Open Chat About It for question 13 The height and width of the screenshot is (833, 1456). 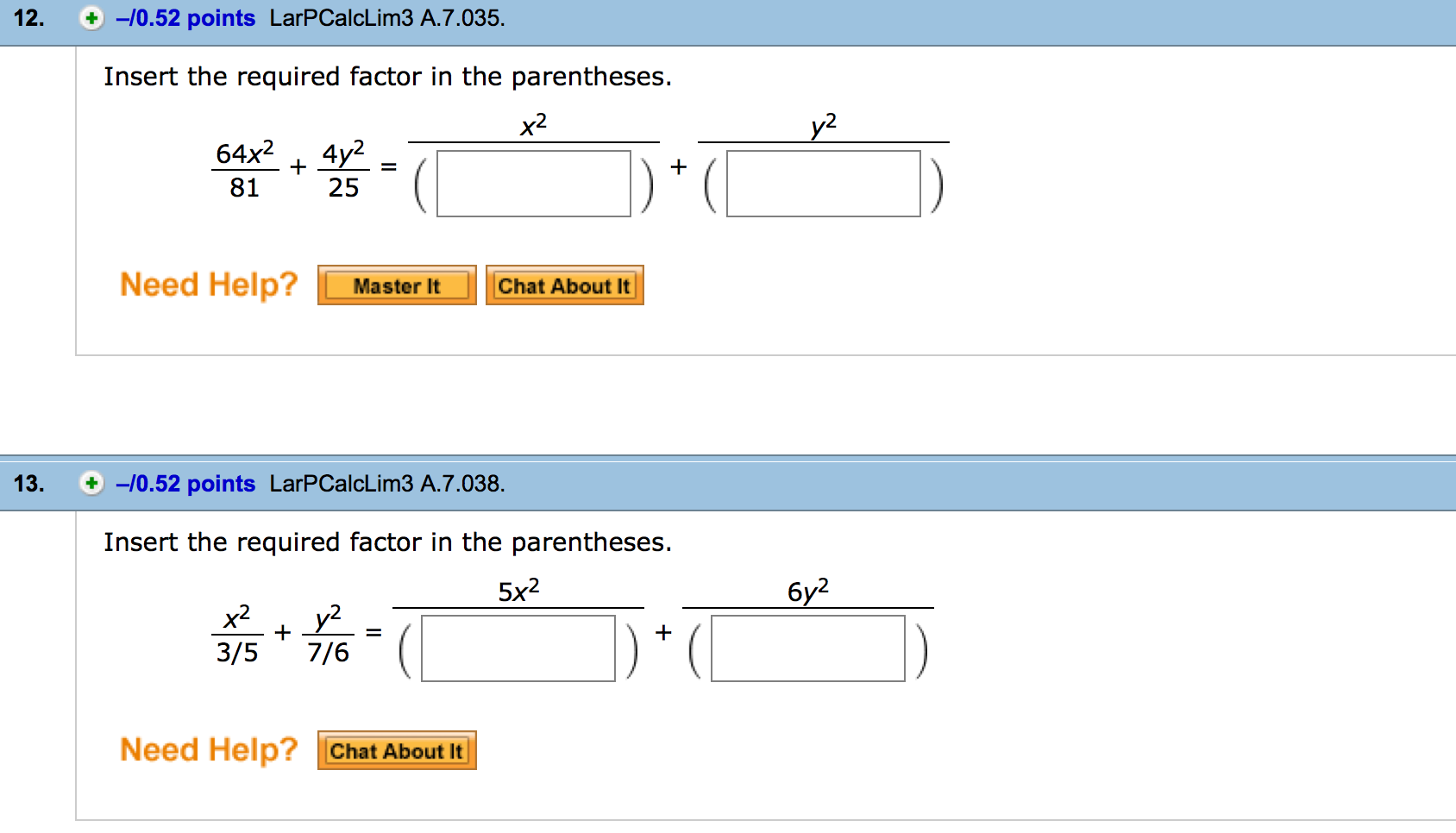[397, 750]
